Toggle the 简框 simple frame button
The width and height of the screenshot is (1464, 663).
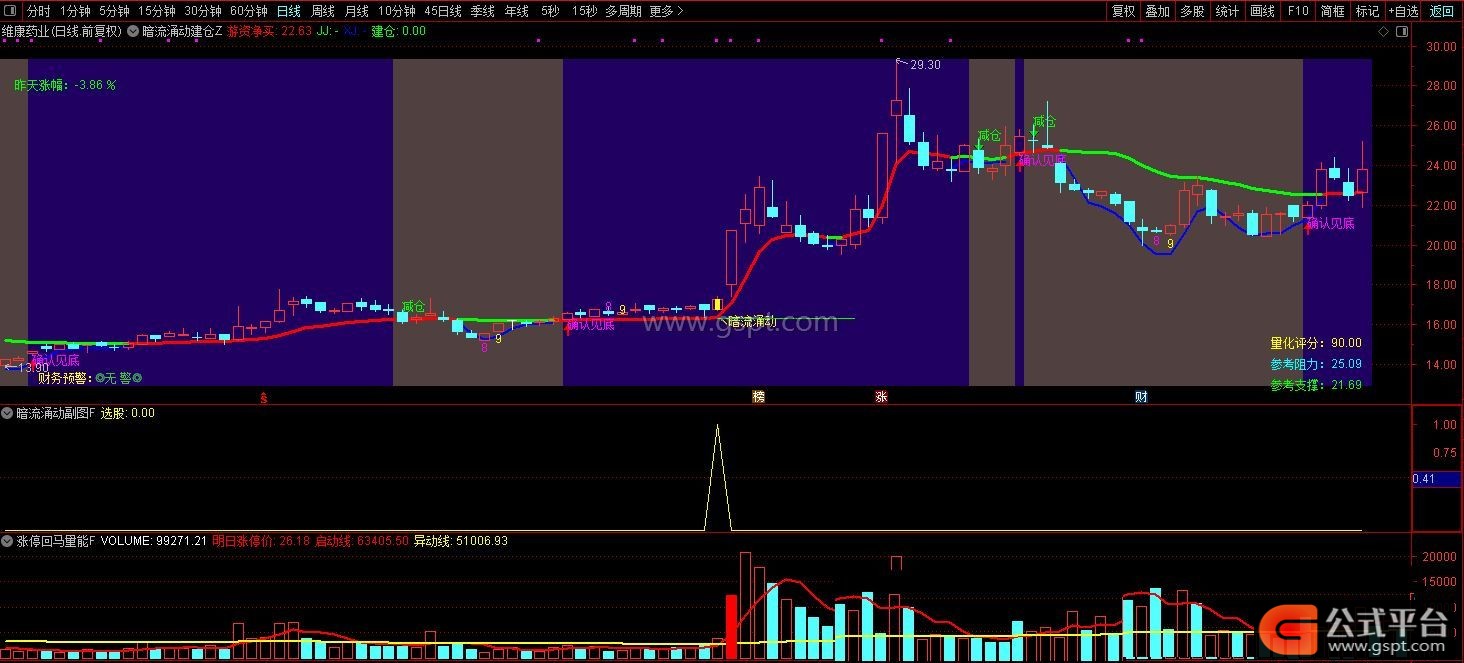[1332, 11]
